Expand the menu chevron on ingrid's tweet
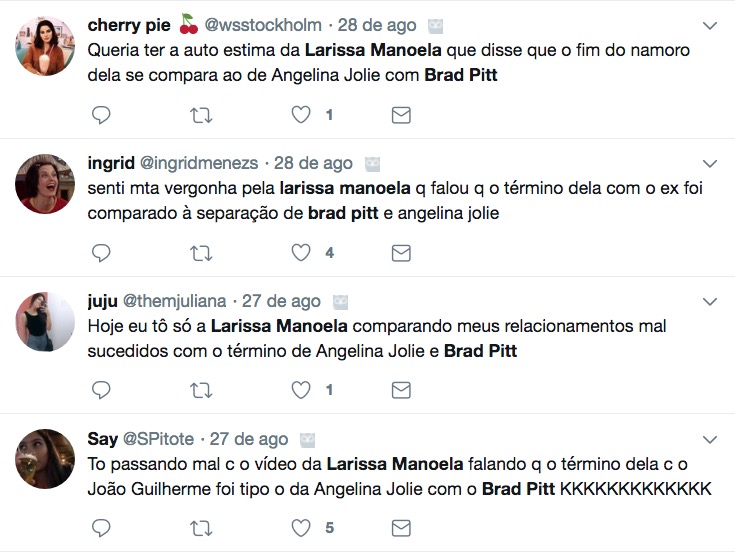Image resolution: width=735 pixels, height=553 pixels. coord(710,163)
